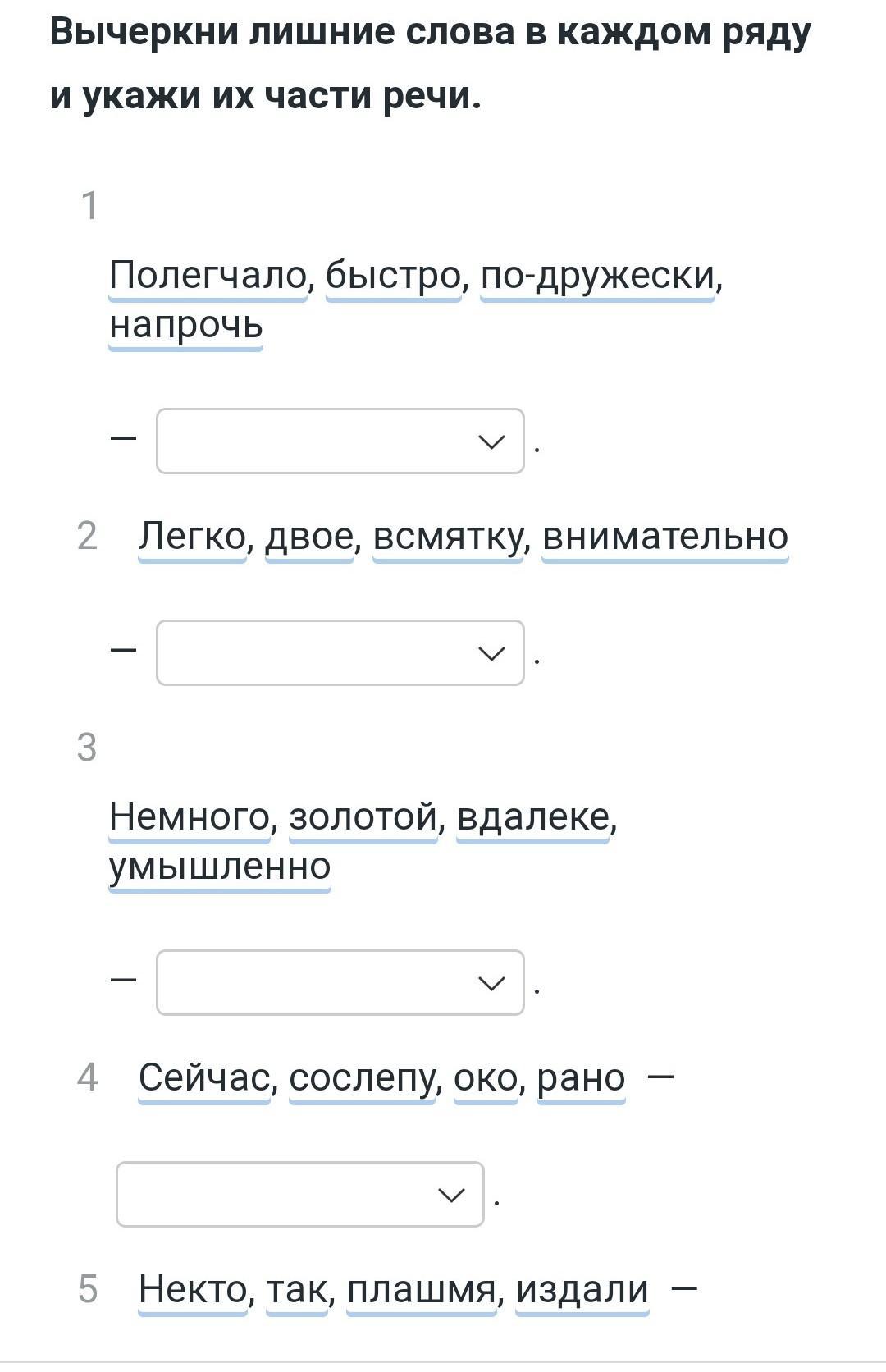The width and height of the screenshot is (886, 1372).
Task: Select the word по-дружески
Action: point(597,275)
